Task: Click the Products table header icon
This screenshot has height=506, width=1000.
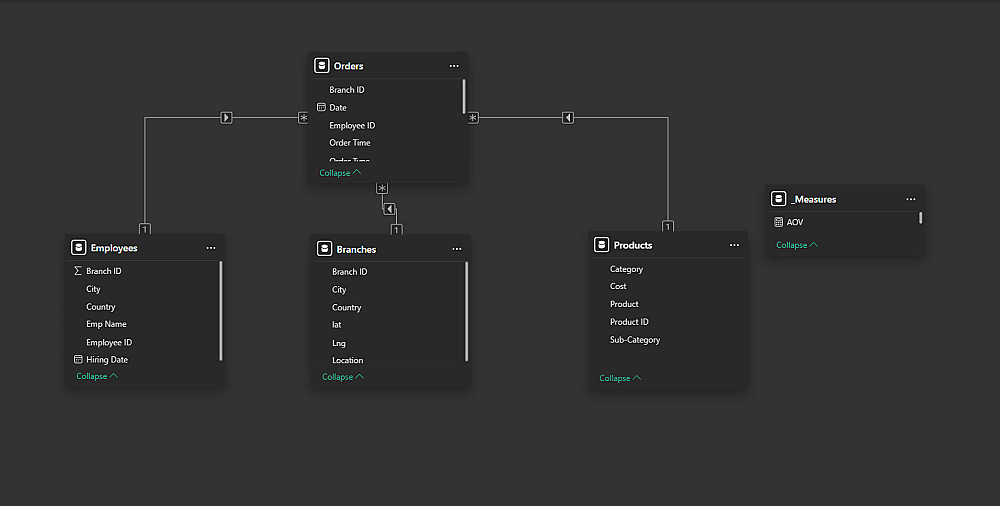Action: tap(601, 245)
